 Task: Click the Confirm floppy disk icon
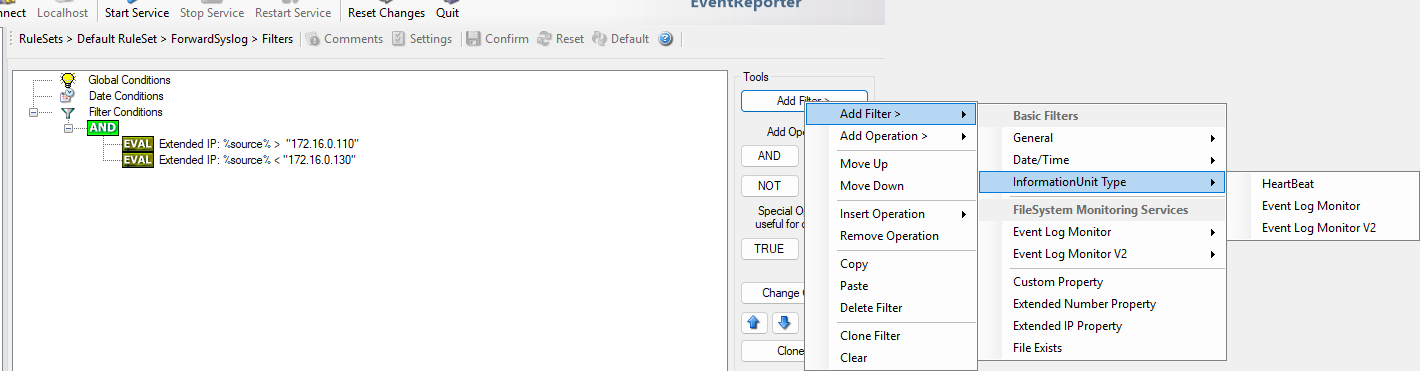474,39
